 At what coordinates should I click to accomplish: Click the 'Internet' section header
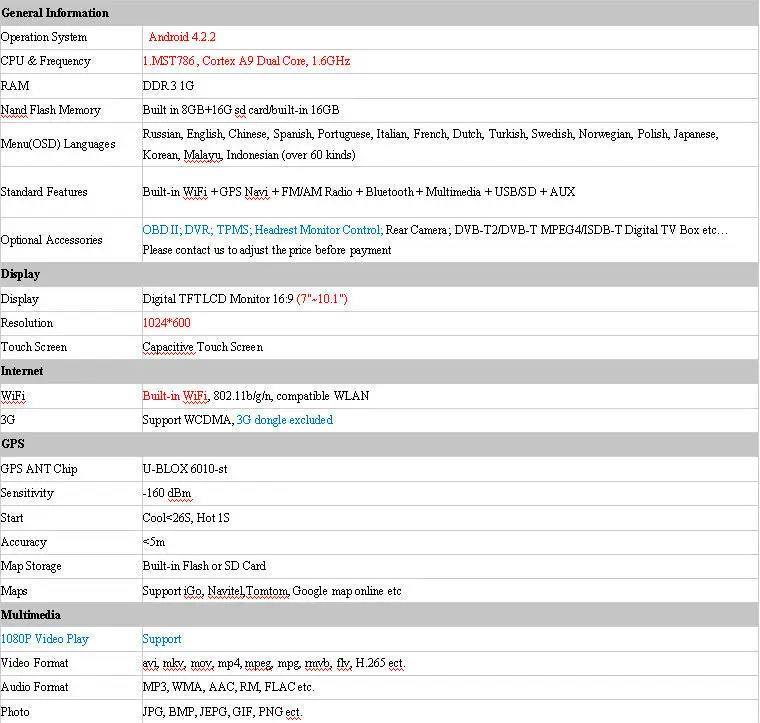tap(22, 371)
